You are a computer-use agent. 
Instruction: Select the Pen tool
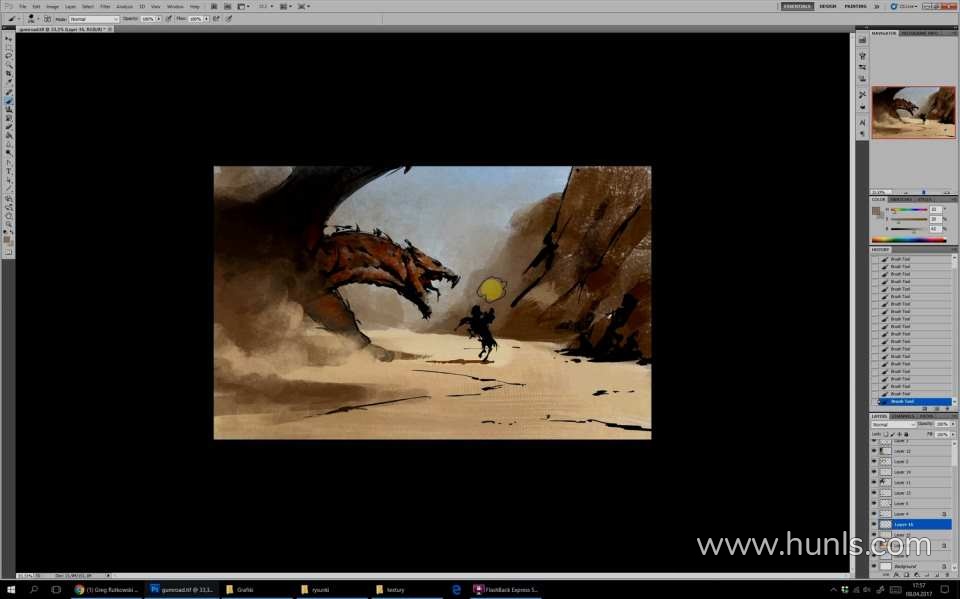pyautogui.click(x=9, y=162)
